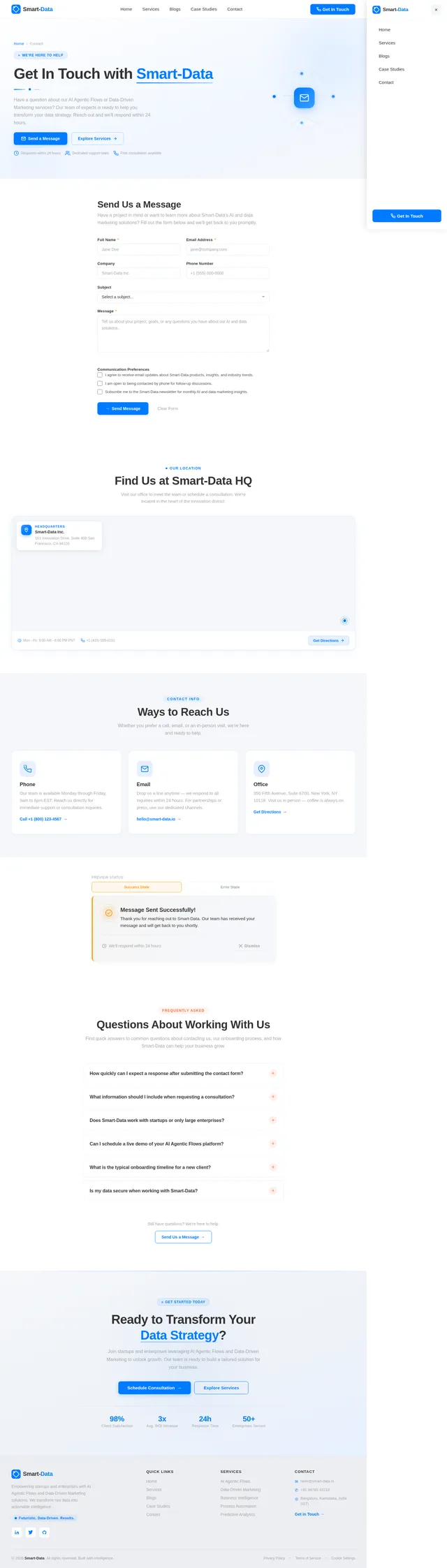Screen dimensions: 447x1568
Task: Click Get Directions on the map card
Action: tap(328, 640)
